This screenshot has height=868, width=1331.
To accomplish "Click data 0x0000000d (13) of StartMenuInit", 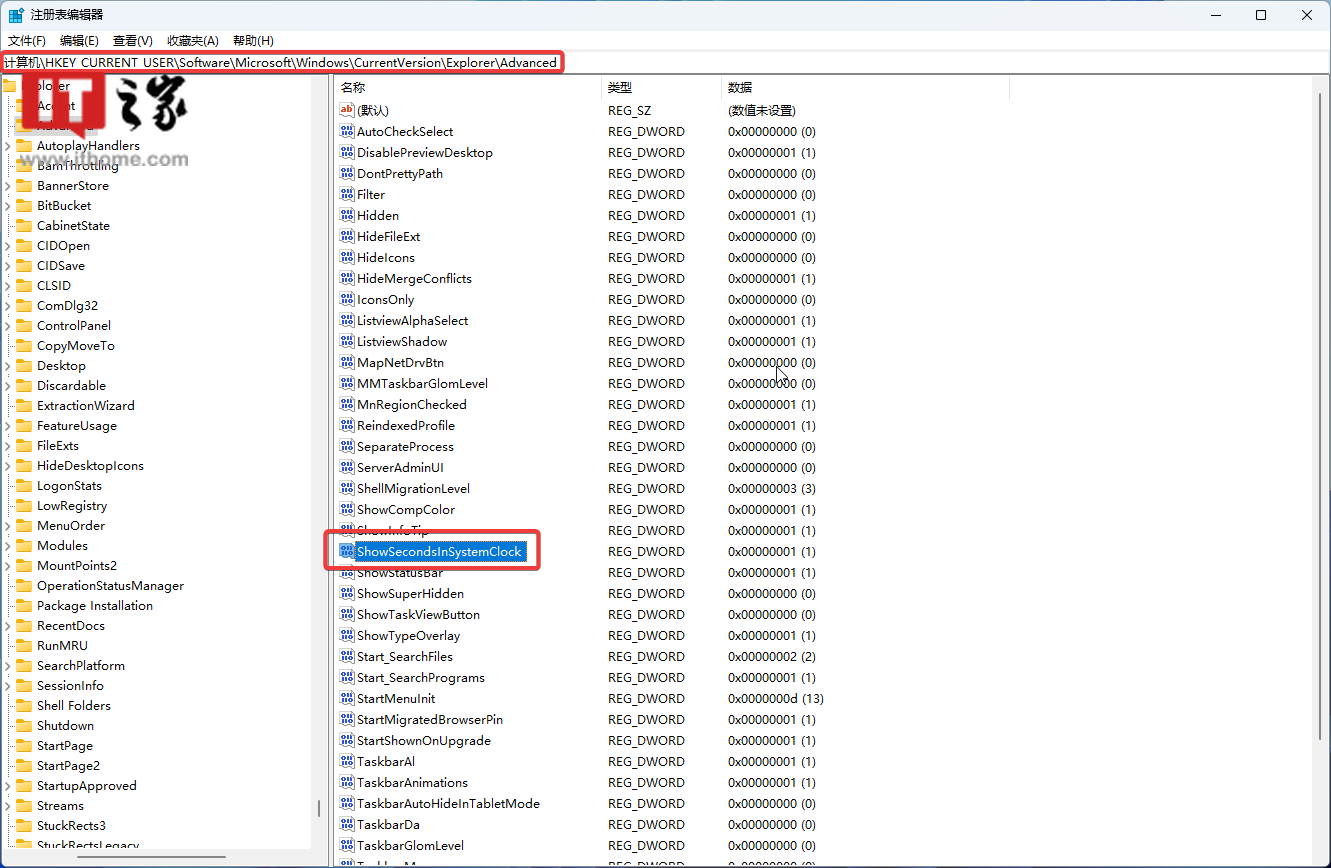I will coord(776,698).
